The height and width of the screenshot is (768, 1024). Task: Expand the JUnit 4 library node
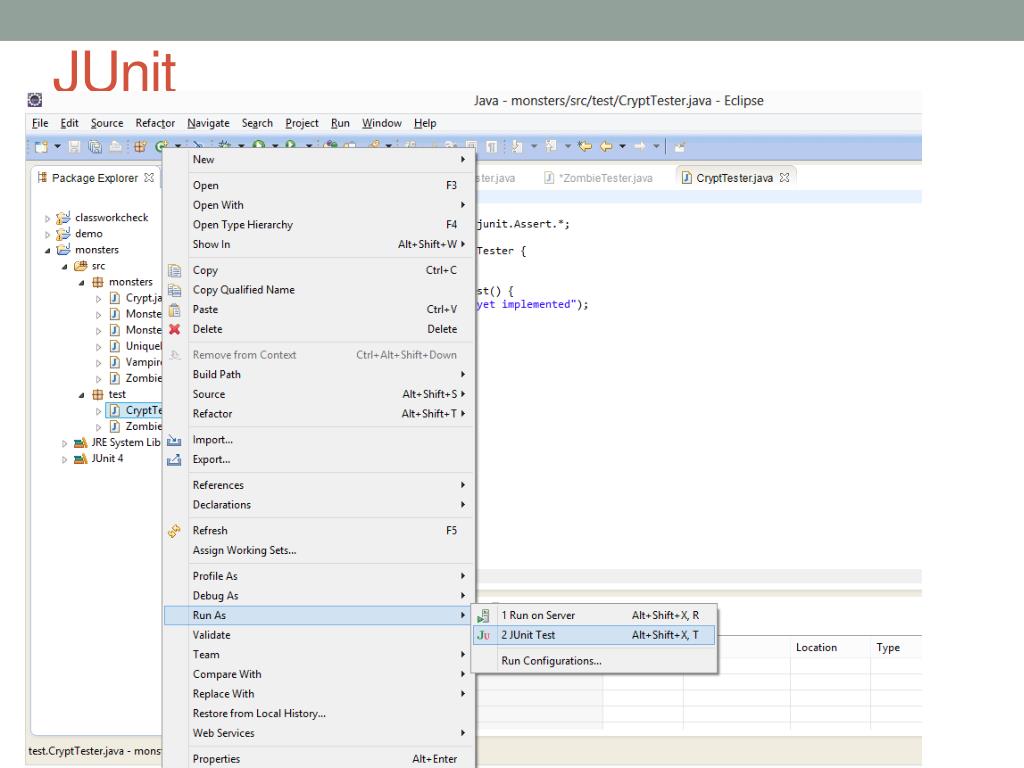[x=64, y=460]
